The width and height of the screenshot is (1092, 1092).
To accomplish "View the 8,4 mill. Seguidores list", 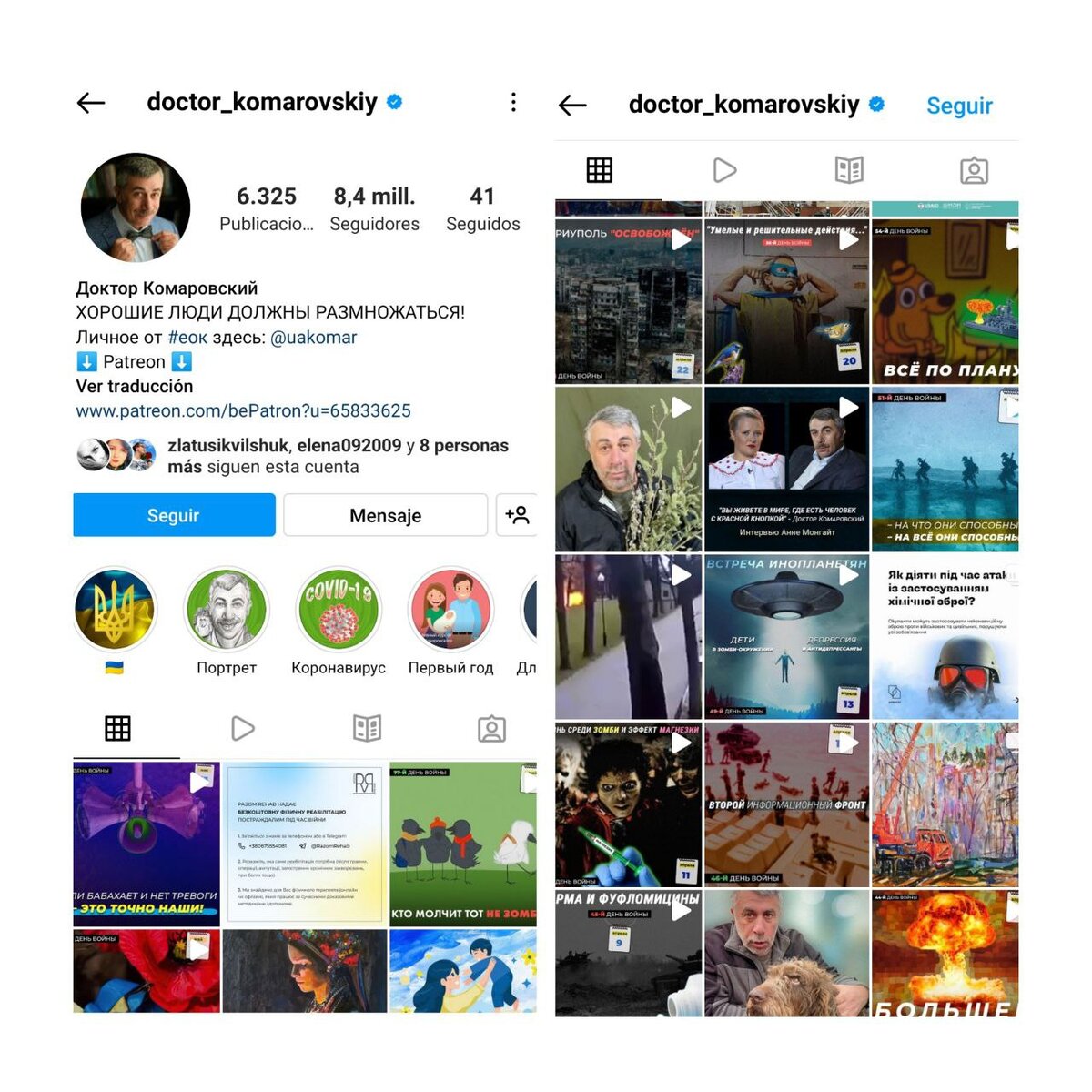I will tap(374, 209).
